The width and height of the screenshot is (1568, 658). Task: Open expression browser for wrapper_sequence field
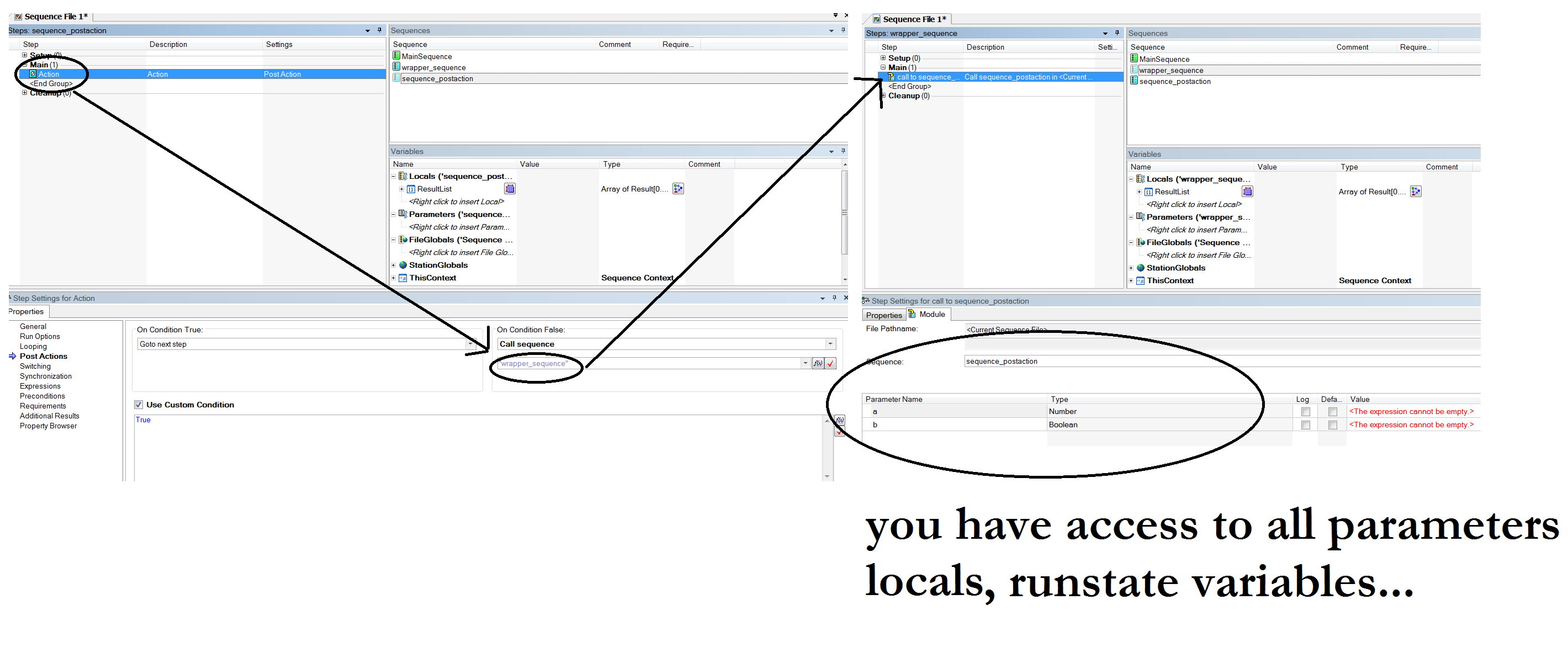(818, 363)
